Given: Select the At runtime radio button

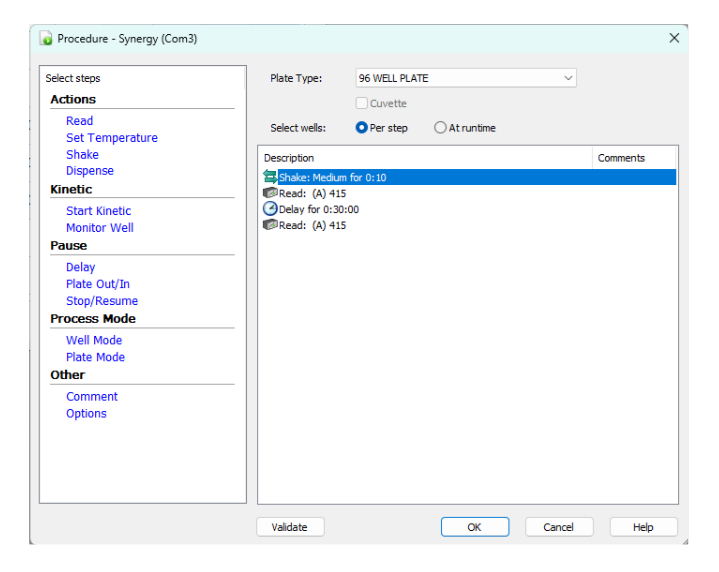Looking at the screenshot, I should 440,128.
